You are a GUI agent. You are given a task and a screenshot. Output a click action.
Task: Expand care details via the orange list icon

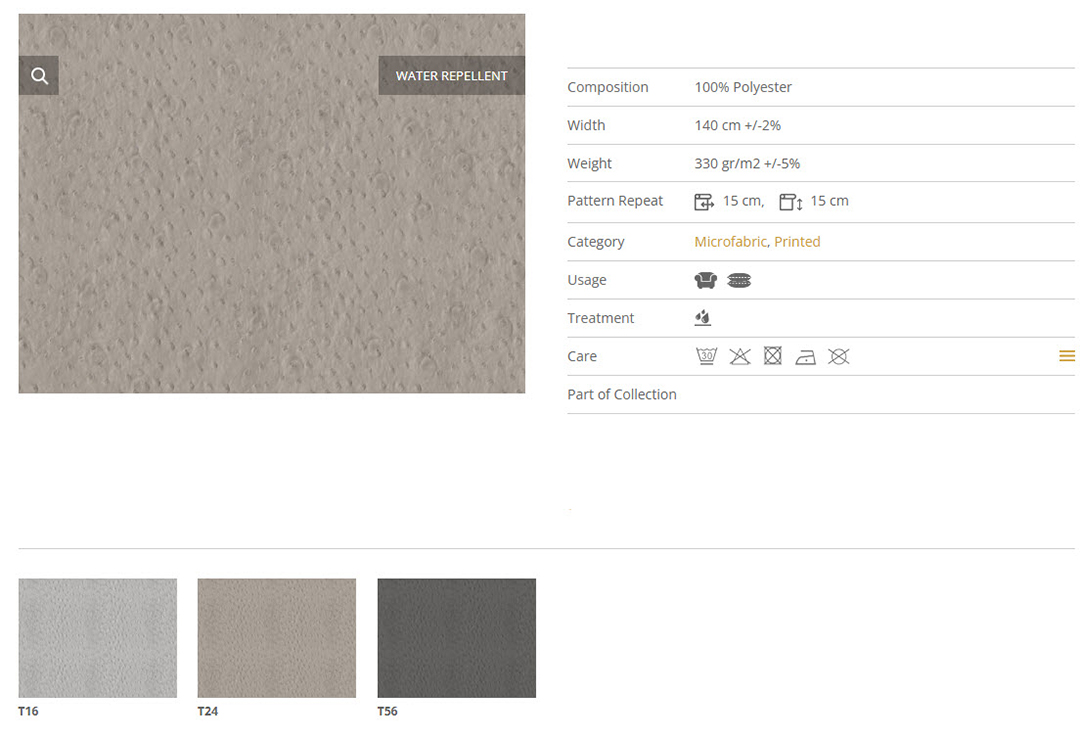(x=1066, y=356)
